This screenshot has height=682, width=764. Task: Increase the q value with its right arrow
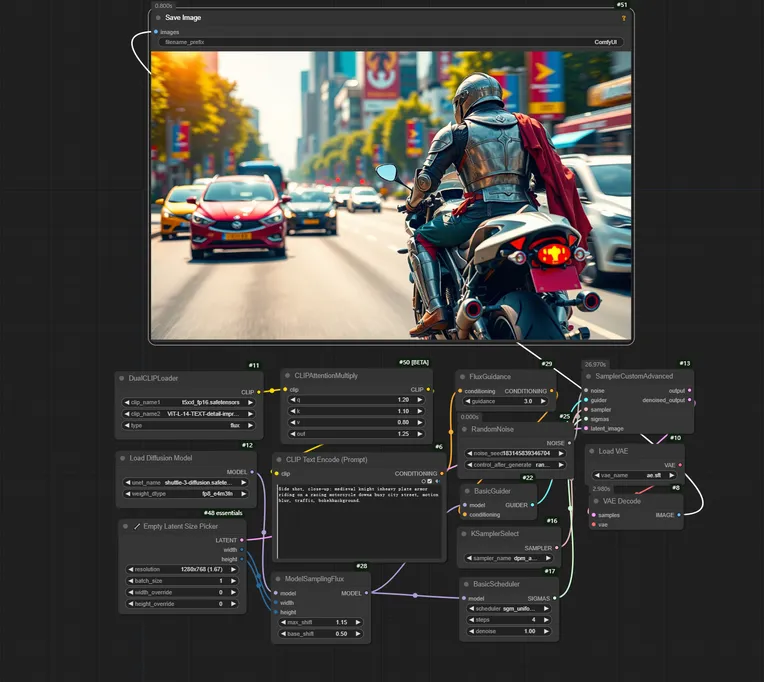tap(420, 399)
